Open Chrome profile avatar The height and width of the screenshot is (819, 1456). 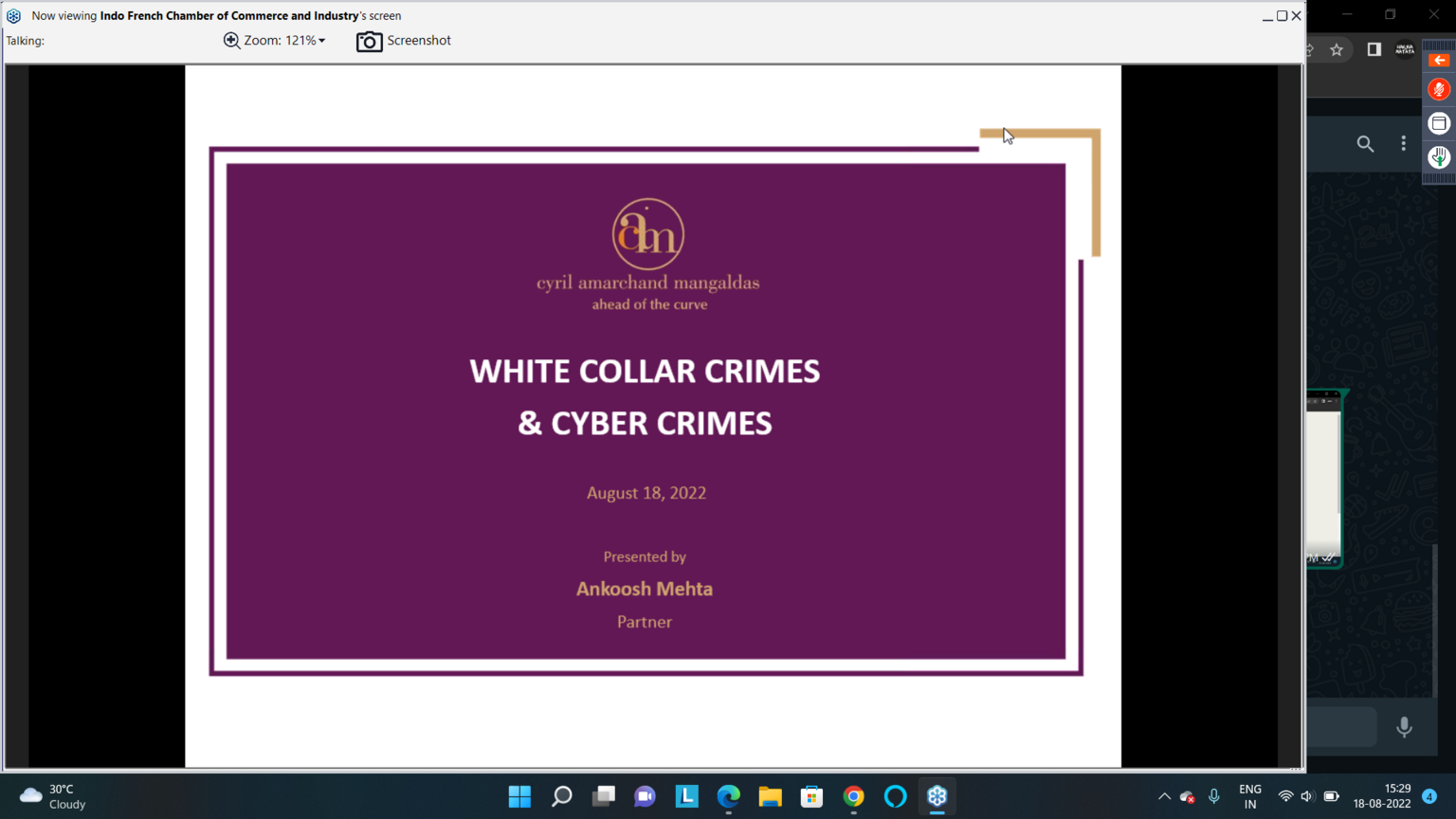pos(1405,50)
